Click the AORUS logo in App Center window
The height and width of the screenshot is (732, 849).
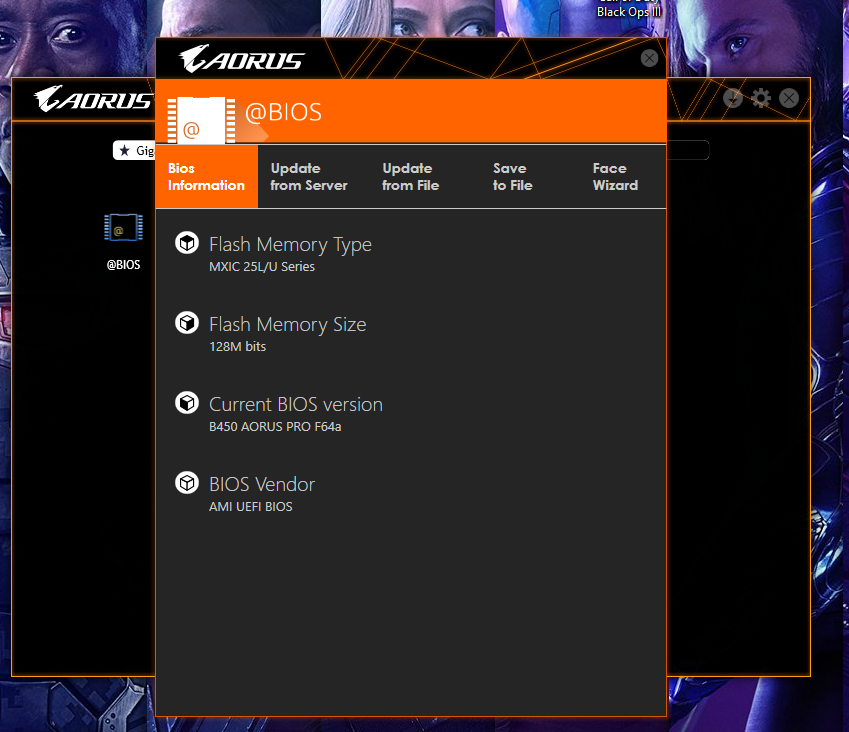pyautogui.click(x=94, y=99)
